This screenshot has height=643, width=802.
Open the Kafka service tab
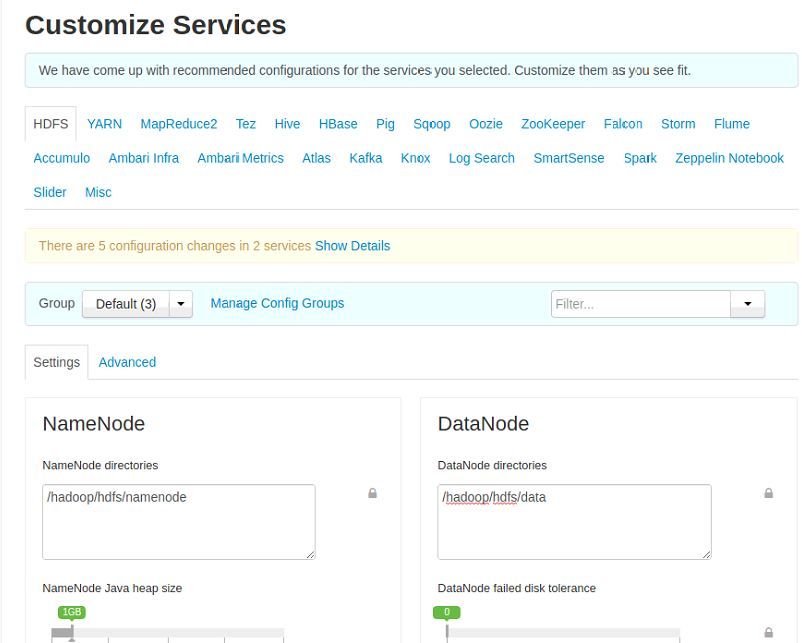365,158
